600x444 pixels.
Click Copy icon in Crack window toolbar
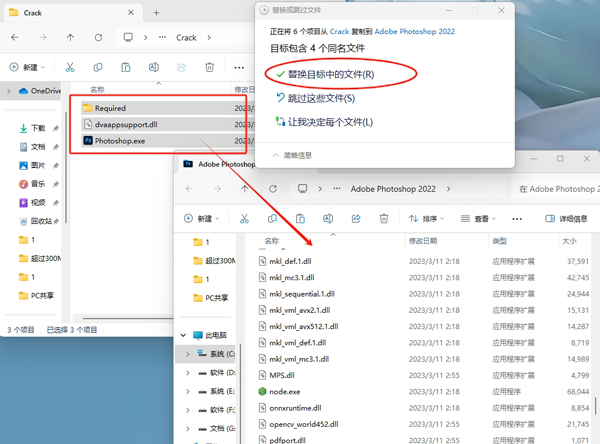tap(98, 67)
